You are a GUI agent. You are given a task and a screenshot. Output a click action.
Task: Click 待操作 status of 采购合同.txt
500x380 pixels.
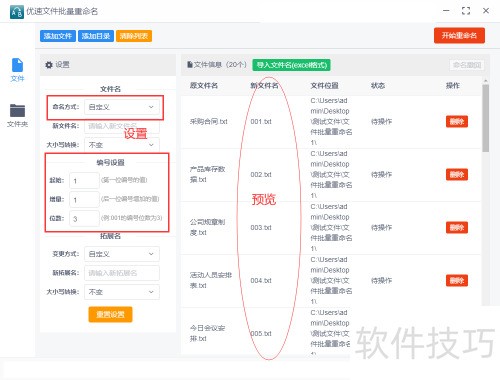pyautogui.click(x=381, y=121)
